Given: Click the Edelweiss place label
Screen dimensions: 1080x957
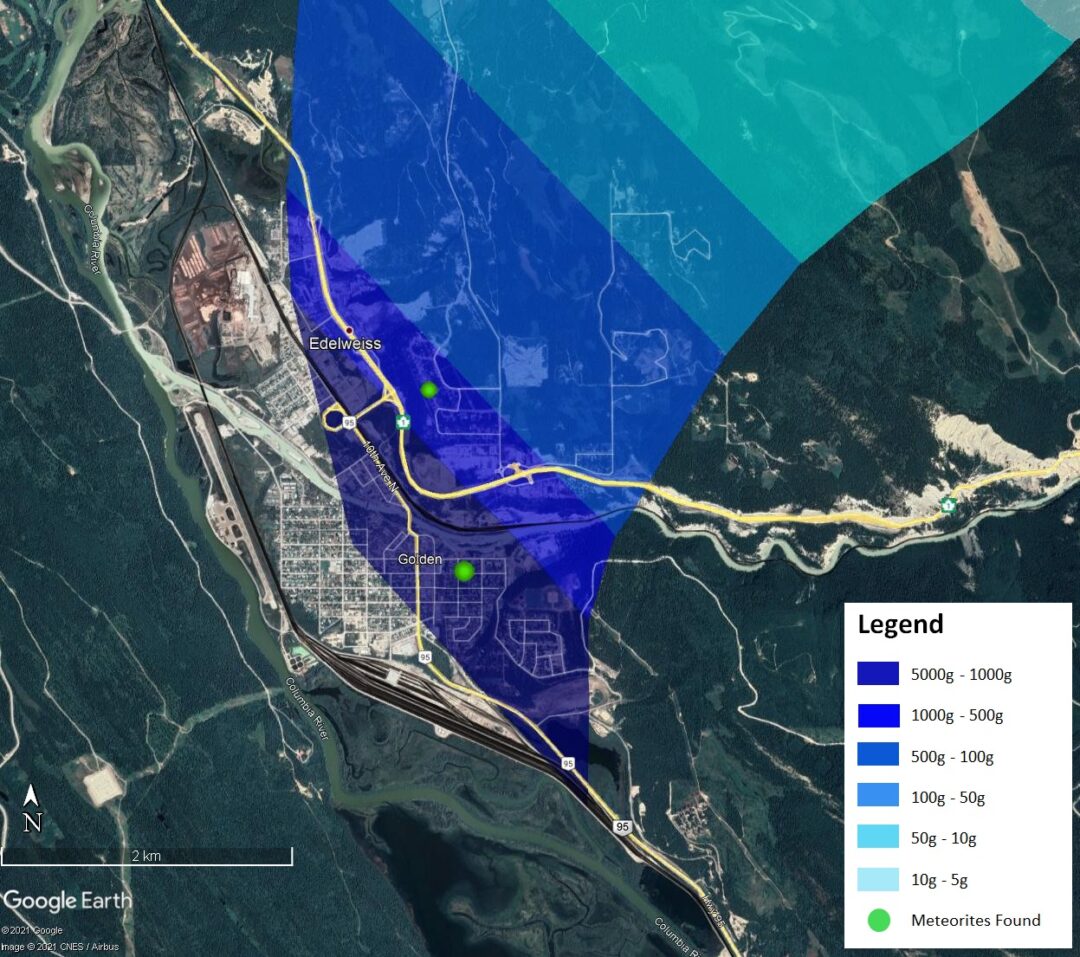Looking at the screenshot, I should tap(344, 344).
